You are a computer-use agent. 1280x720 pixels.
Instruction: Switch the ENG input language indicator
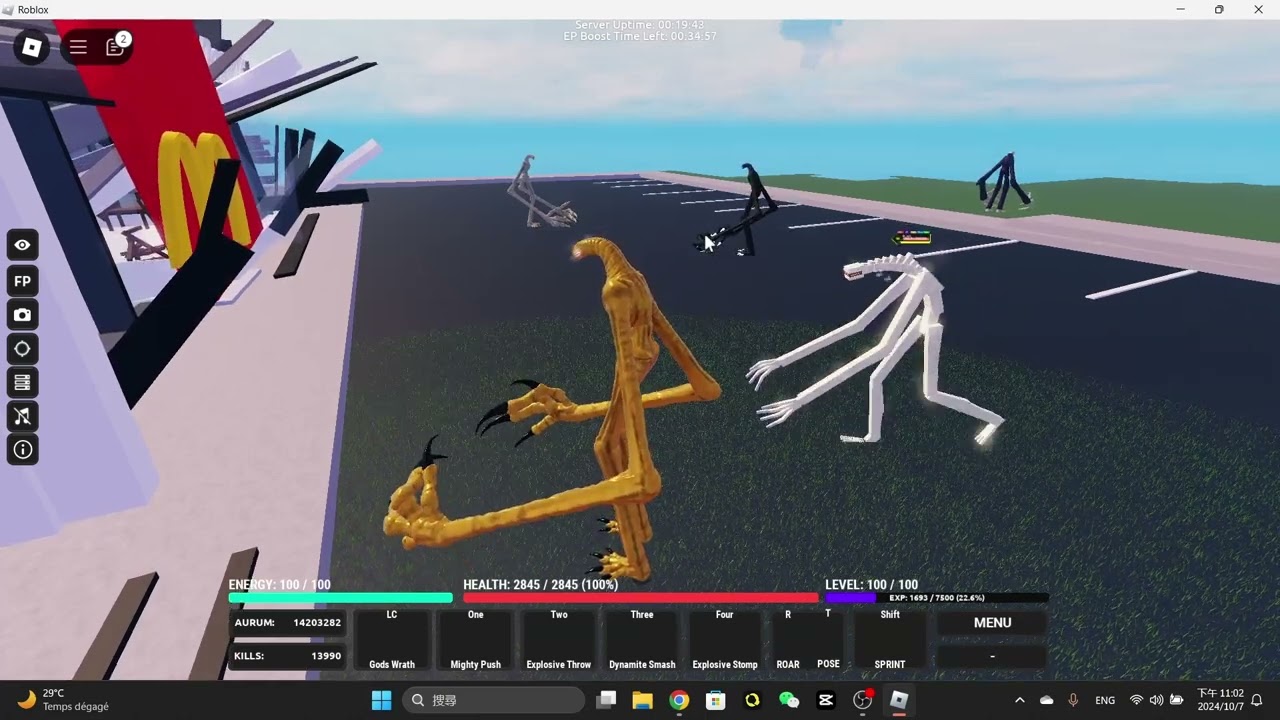tap(1105, 700)
